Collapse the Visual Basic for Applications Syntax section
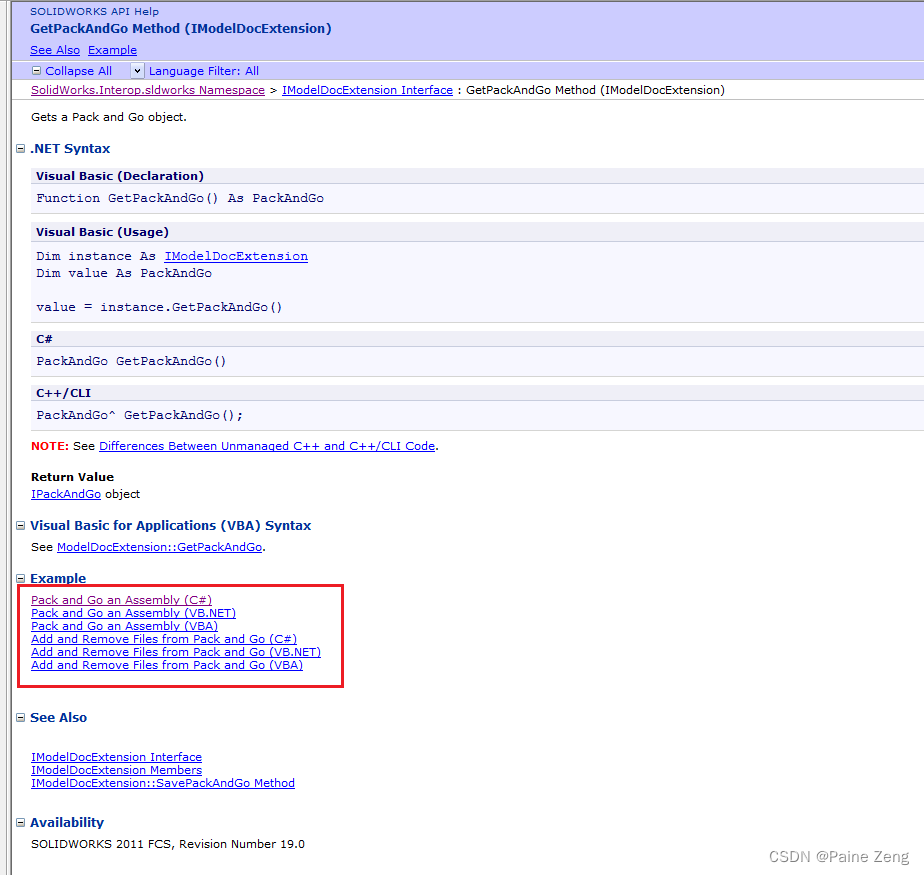 (x=21, y=526)
